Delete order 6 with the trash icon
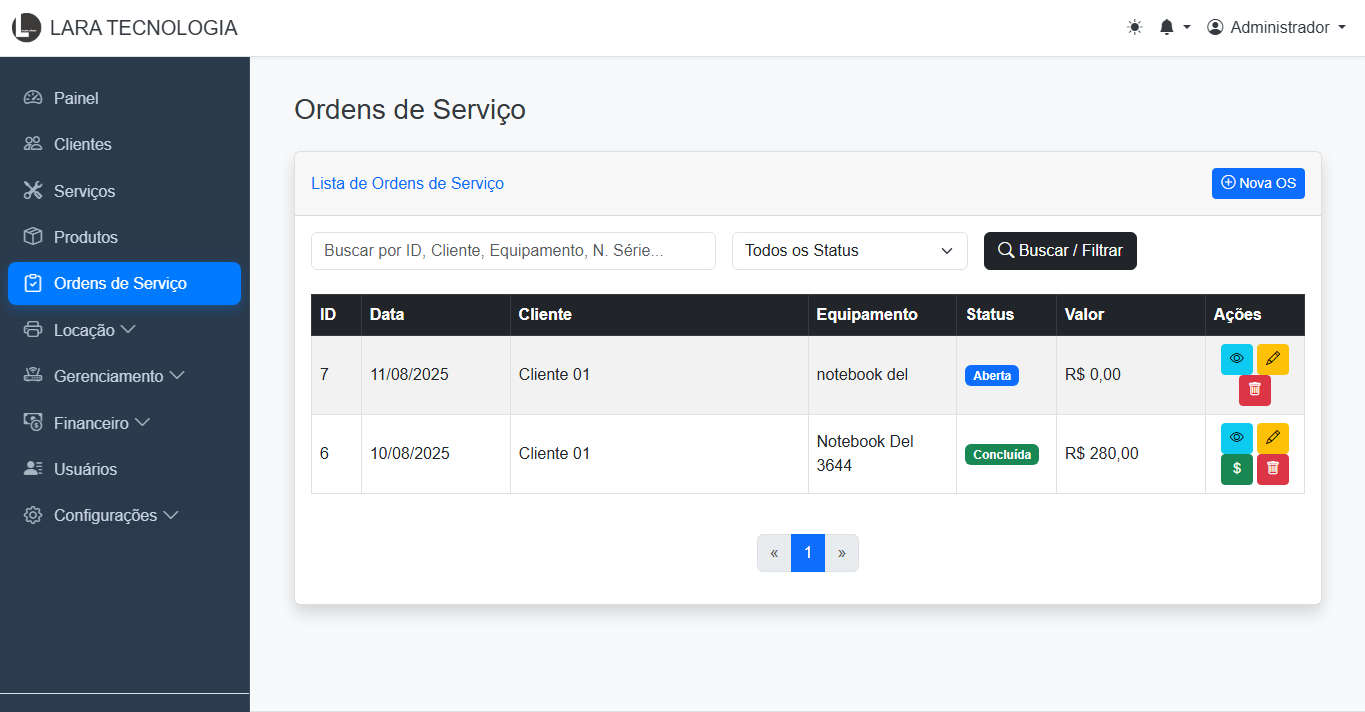Screen dimensions: 1365x712 point(1272,469)
